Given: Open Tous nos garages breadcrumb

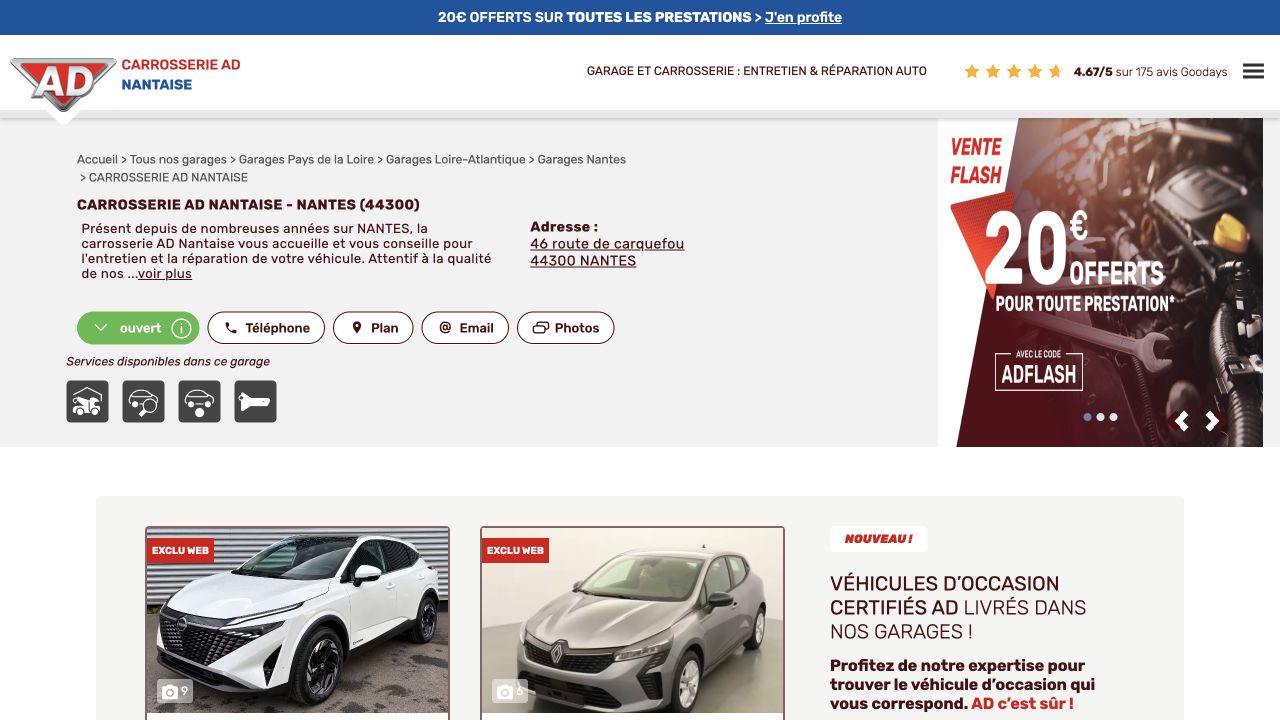Looking at the screenshot, I should (x=178, y=159).
